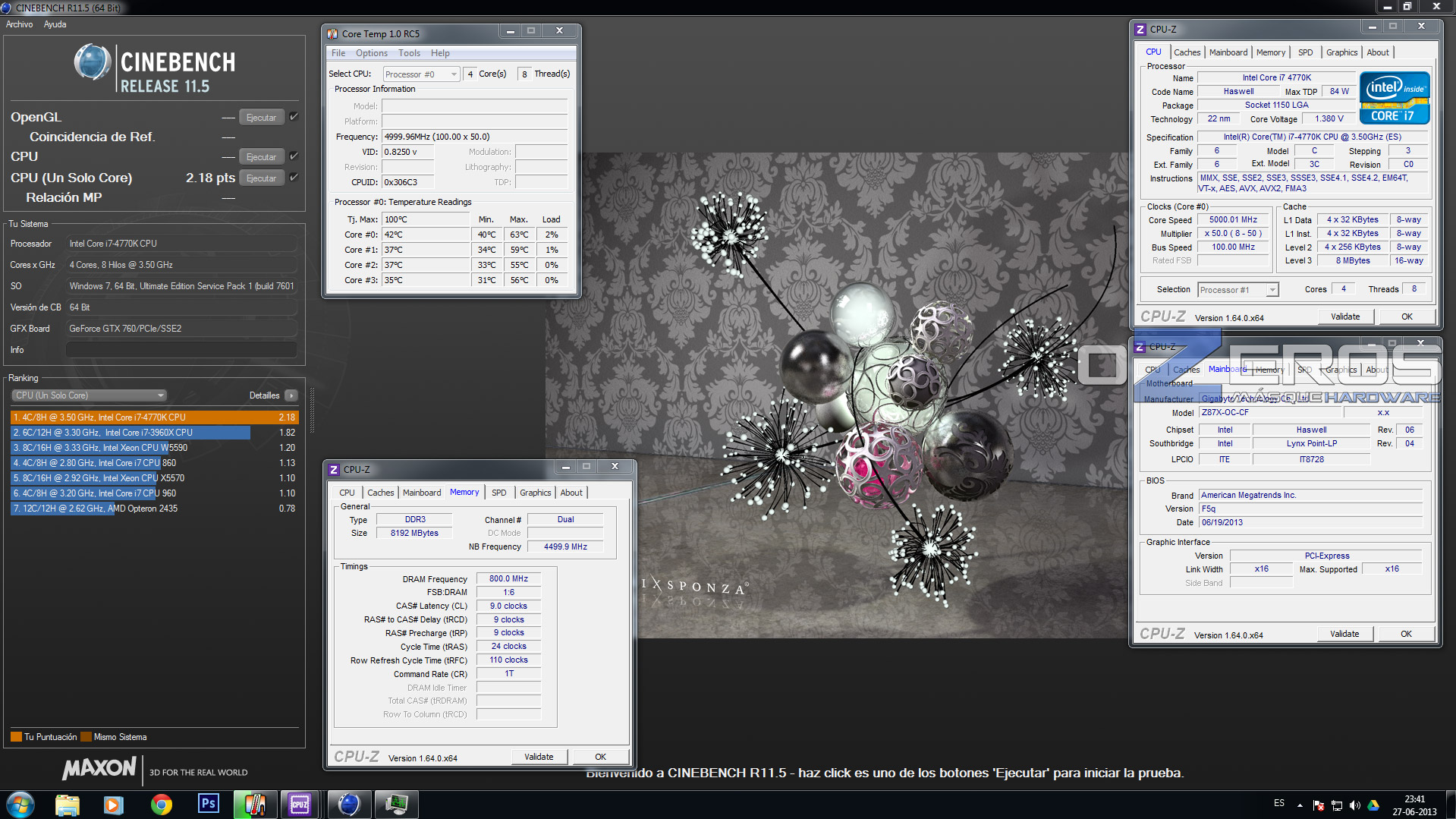The image size is (1456, 819).
Task: Open Photoshop from the taskbar
Action: [x=208, y=804]
